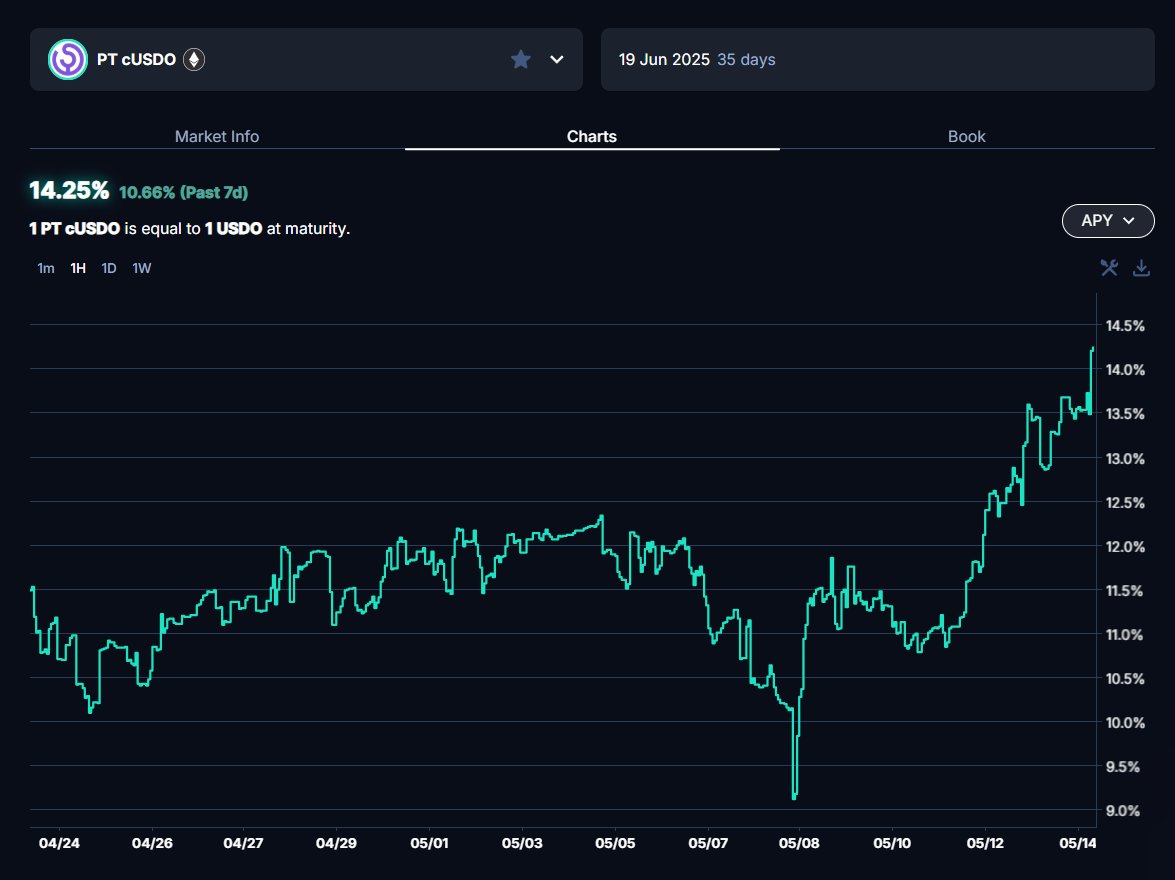
Task: Click the 04/27 date axis label
Action: tap(244, 843)
